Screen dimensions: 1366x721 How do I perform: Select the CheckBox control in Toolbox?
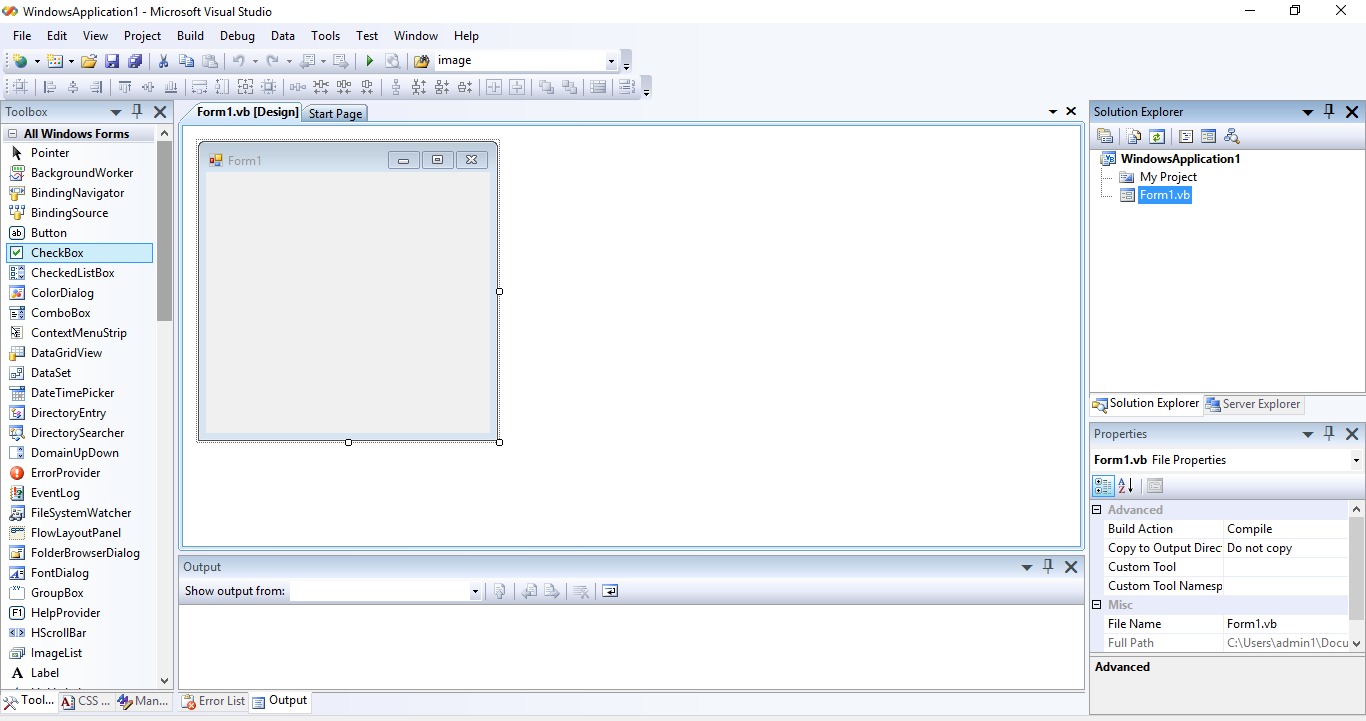[x=80, y=253]
